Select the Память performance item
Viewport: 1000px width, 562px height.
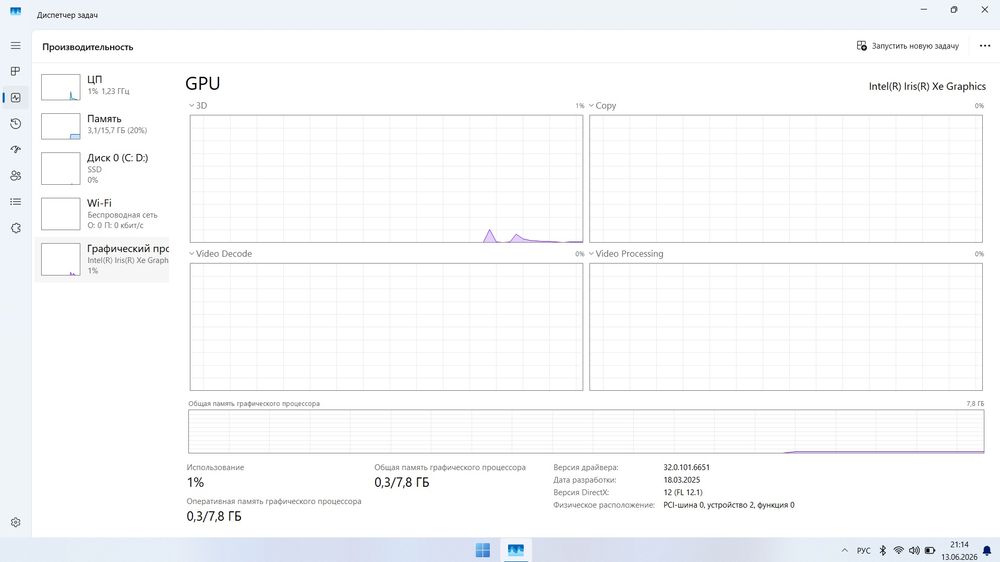point(102,126)
